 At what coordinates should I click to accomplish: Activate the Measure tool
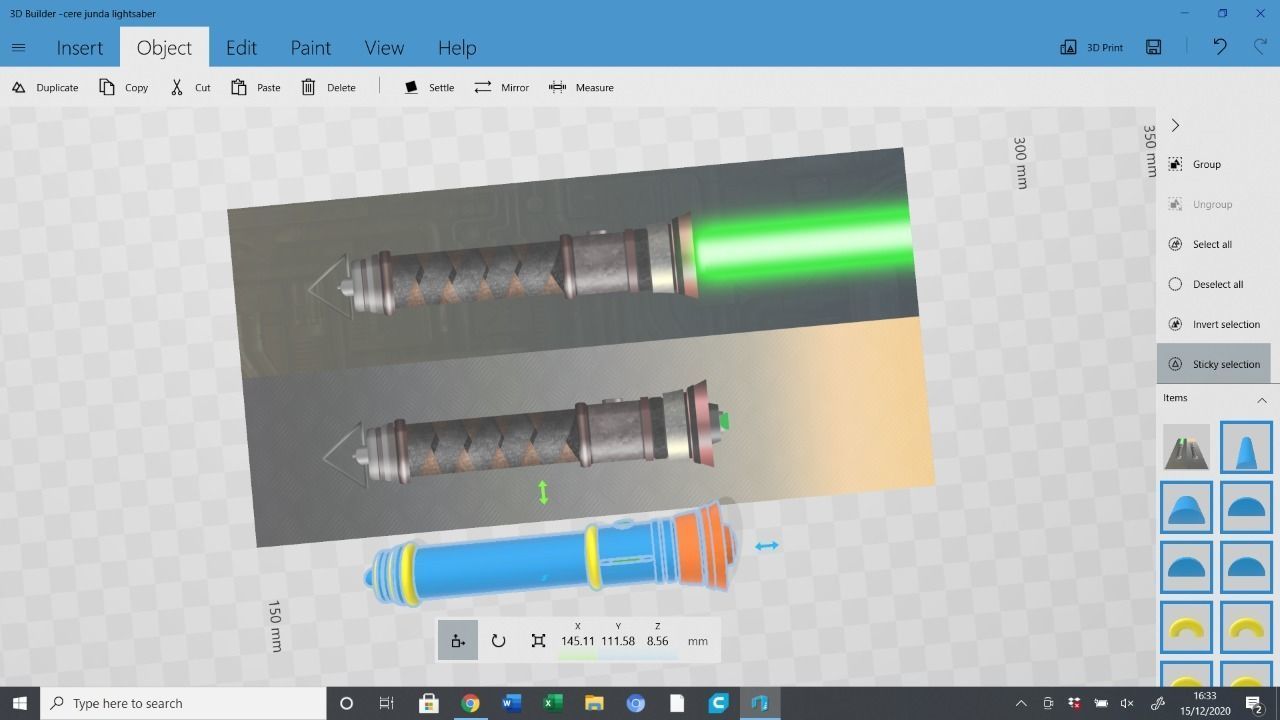click(581, 87)
